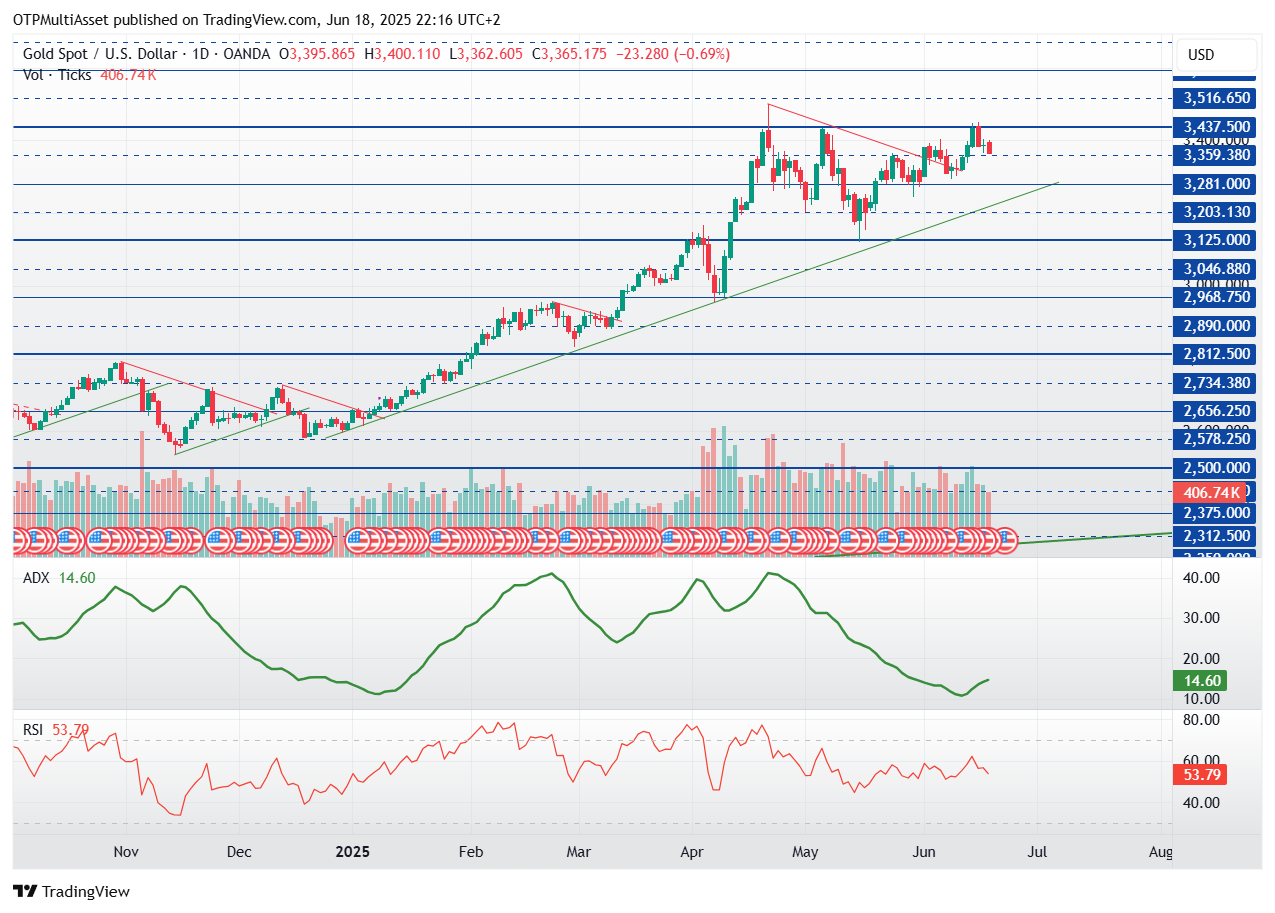
Task: Click the Nov label on the time axis
Action: (125, 853)
